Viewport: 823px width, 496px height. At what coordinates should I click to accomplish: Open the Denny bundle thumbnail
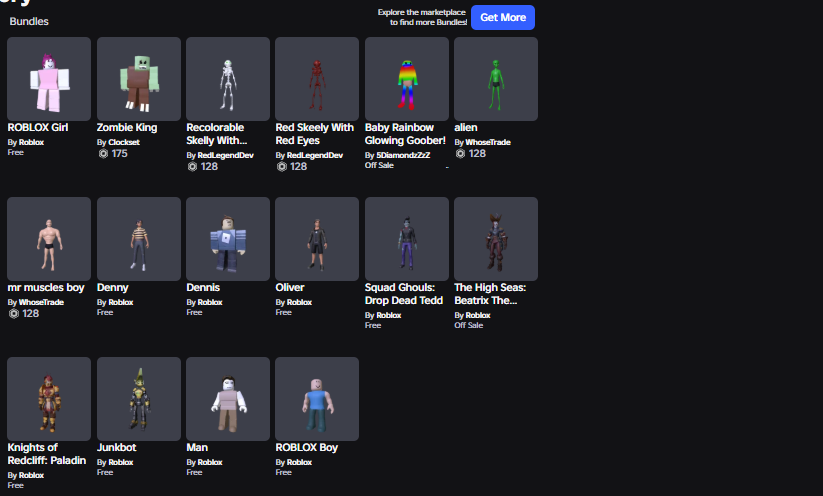139,239
